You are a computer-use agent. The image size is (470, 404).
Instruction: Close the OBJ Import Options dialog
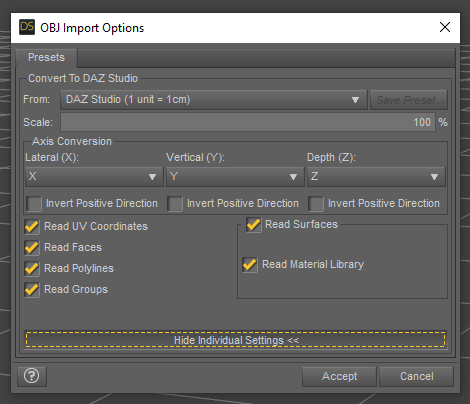click(x=445, y=27)
